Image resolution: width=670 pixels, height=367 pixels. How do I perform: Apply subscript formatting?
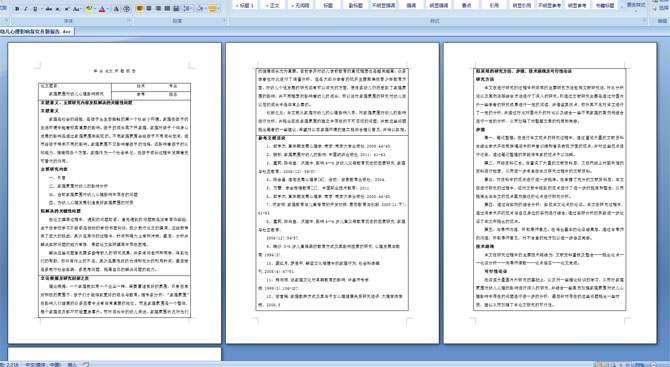(x=58, y=9)
